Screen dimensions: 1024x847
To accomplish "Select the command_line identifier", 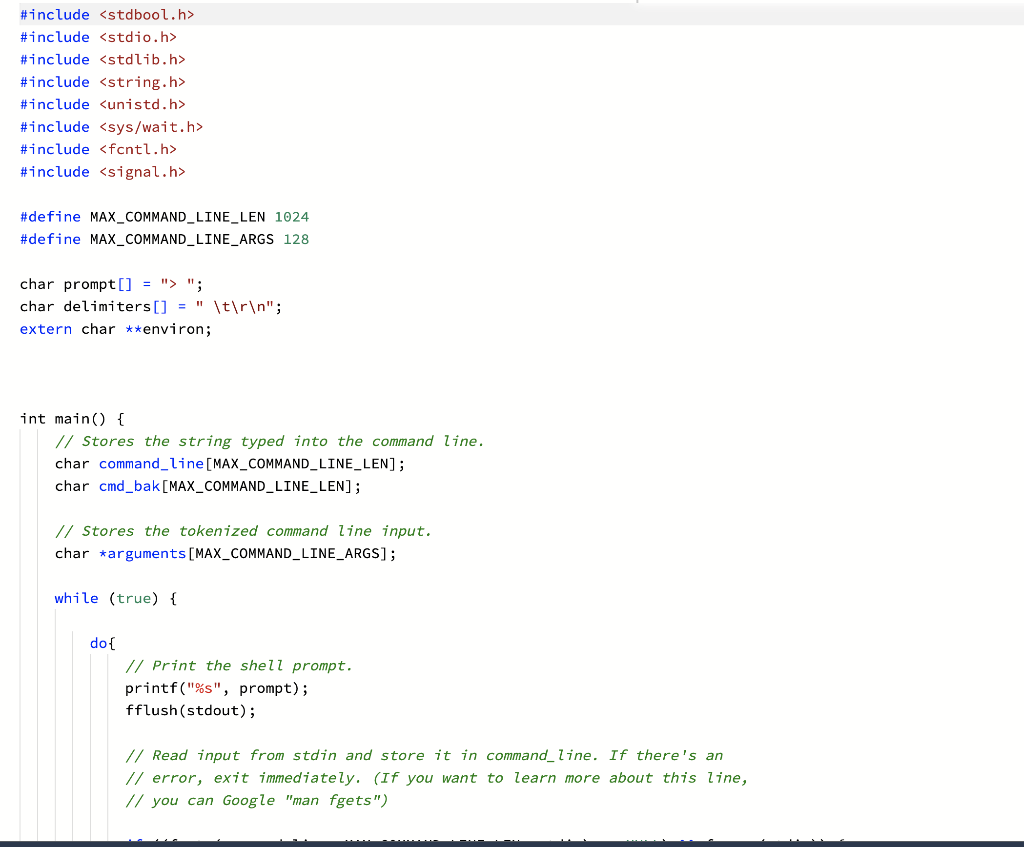I will [150, 463].
